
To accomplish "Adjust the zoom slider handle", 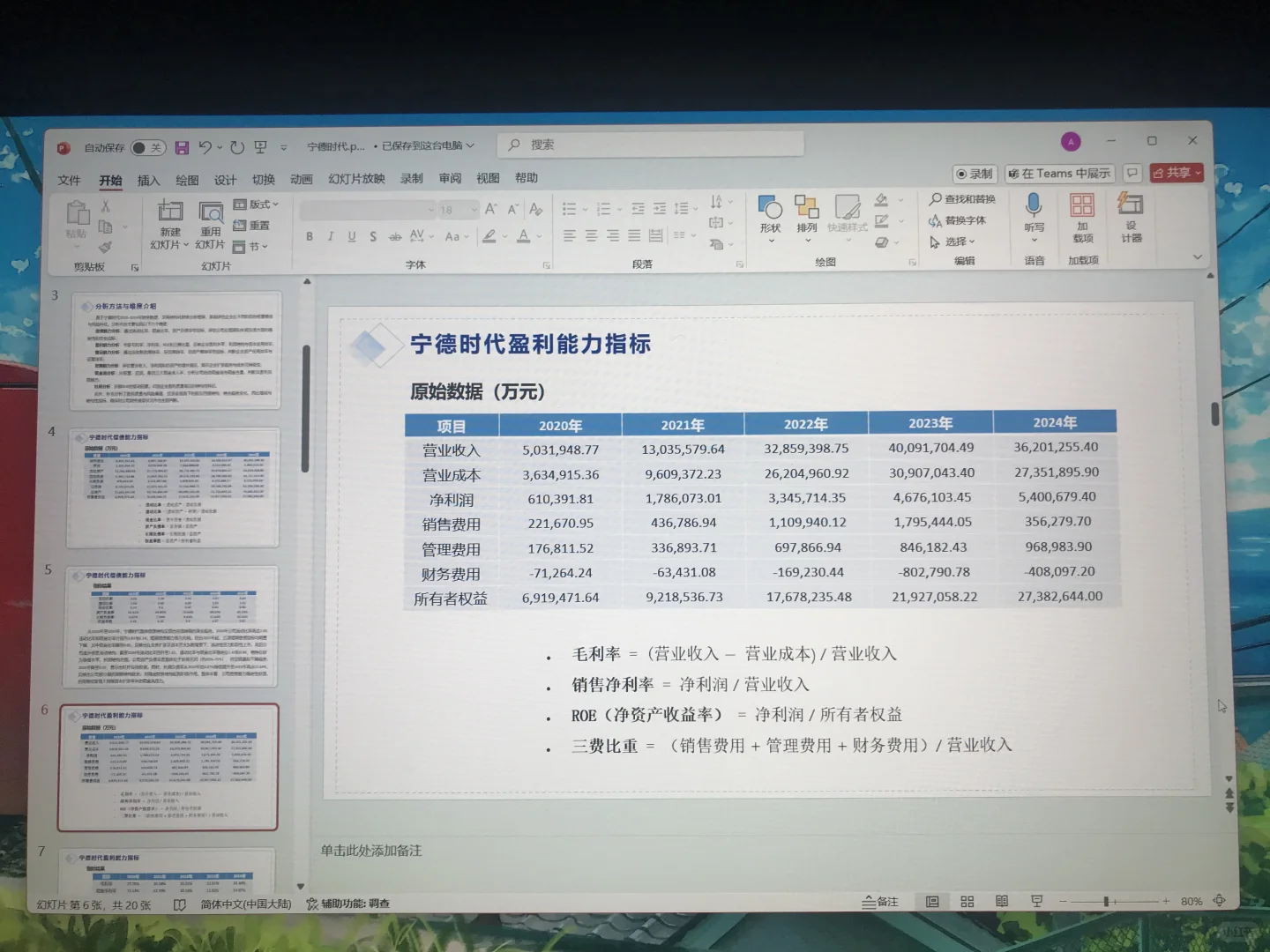I will [1105, 902].
